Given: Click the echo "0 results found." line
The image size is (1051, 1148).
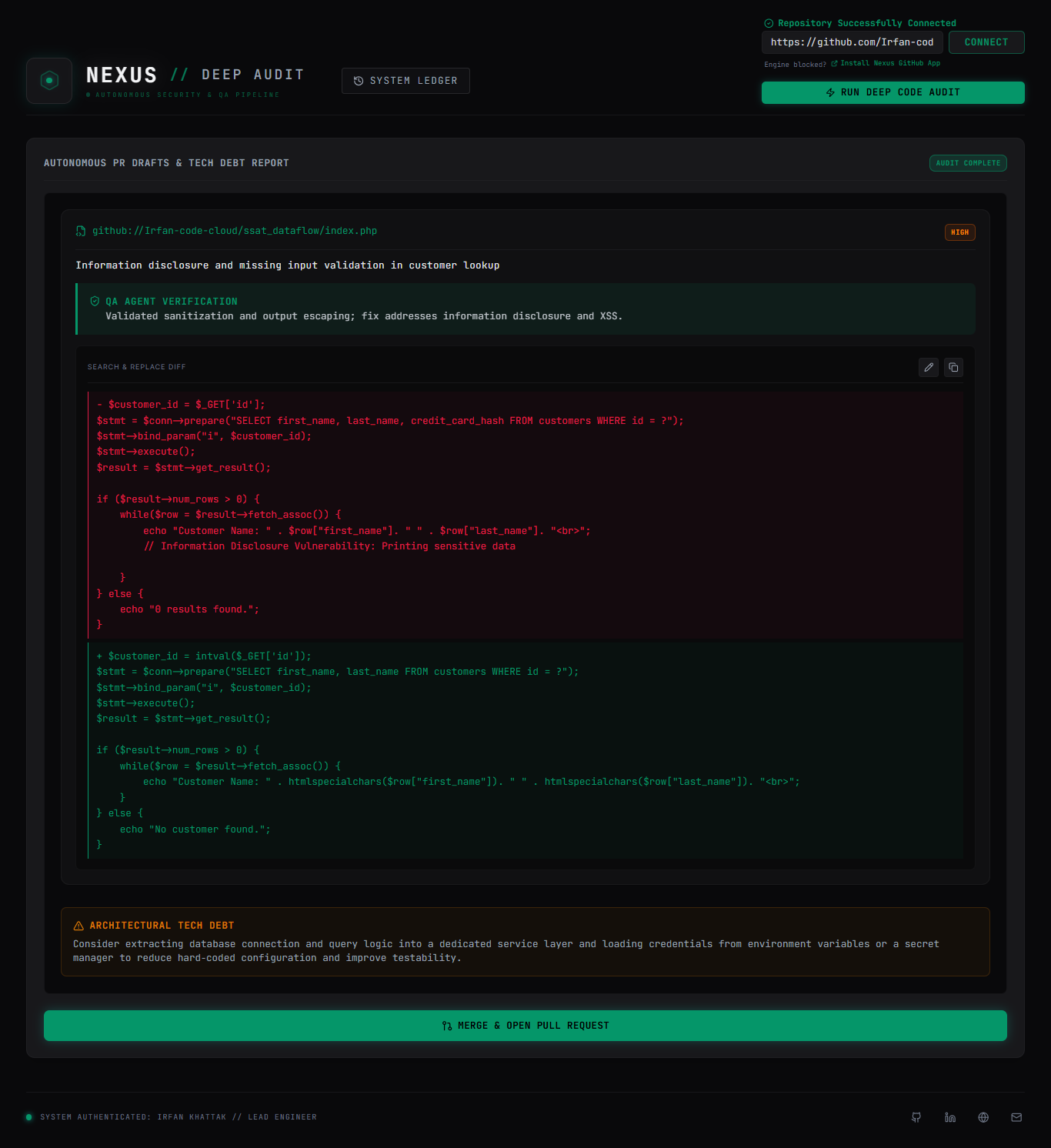Looking at the screenshot, I should point(189,609).
